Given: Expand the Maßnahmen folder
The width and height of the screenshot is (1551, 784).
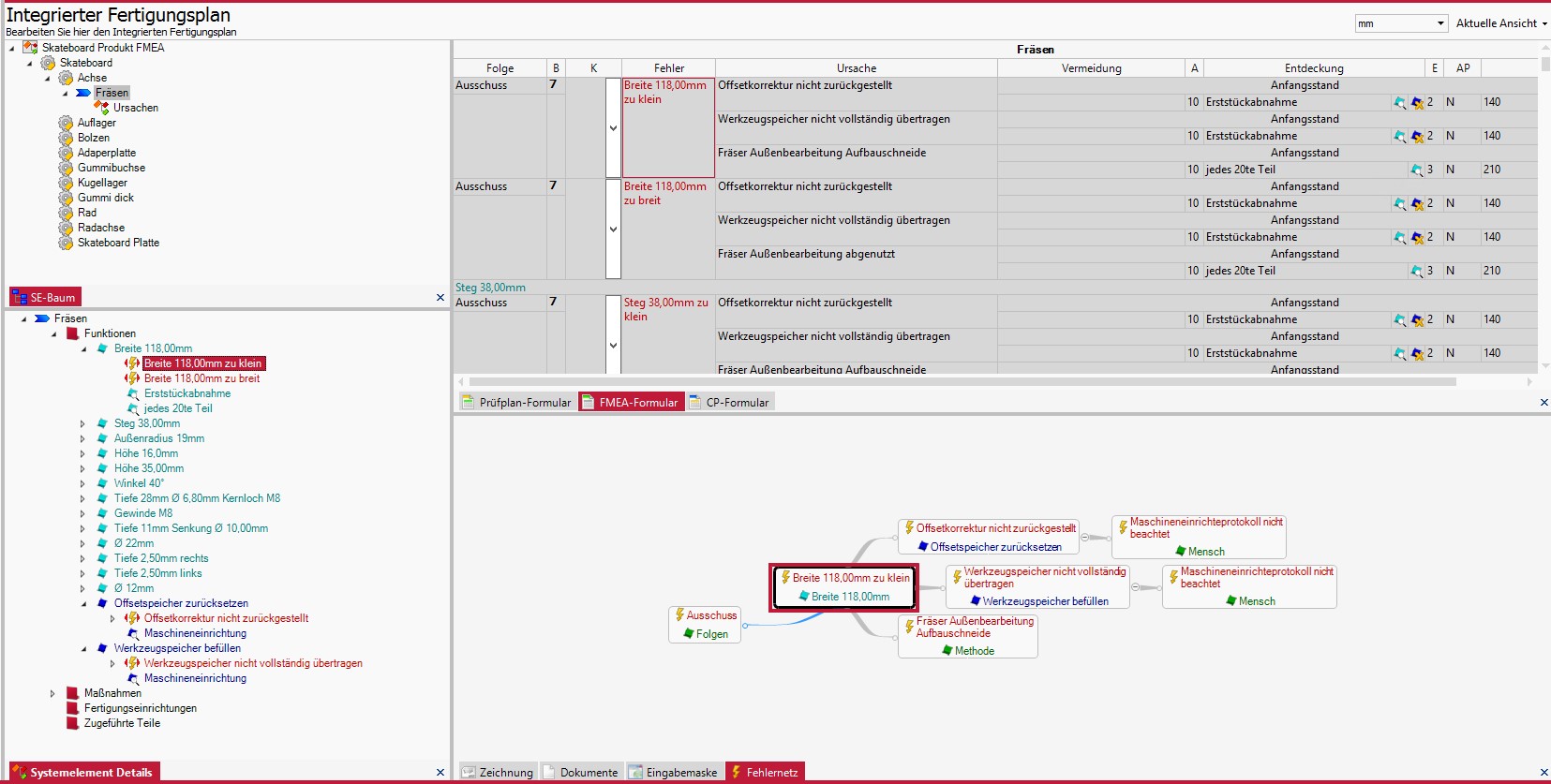Looking at the screenshot, I should pyautogui.click(x=53, y=693).
